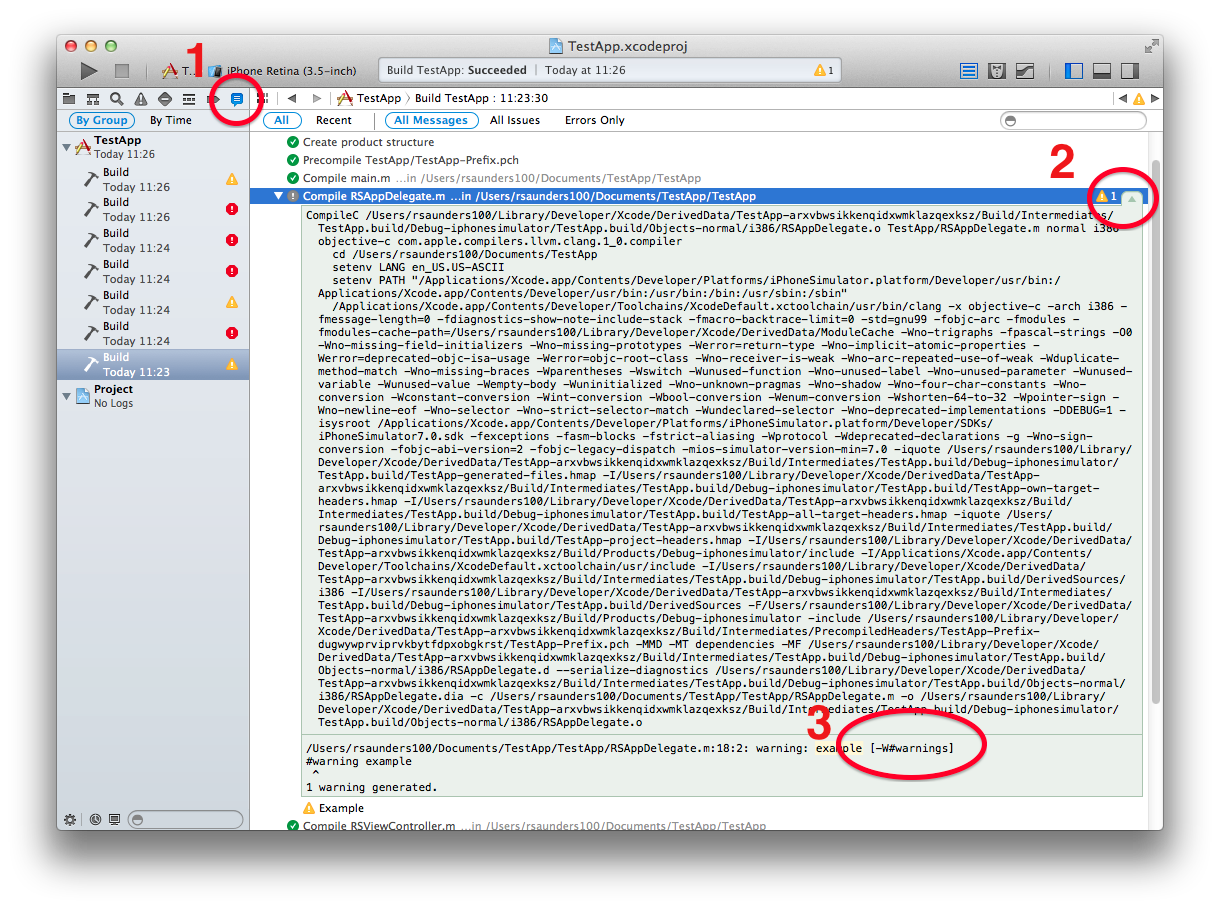Open the Test navigator diamond icon

pyautogui.click(x=165, y=99)
